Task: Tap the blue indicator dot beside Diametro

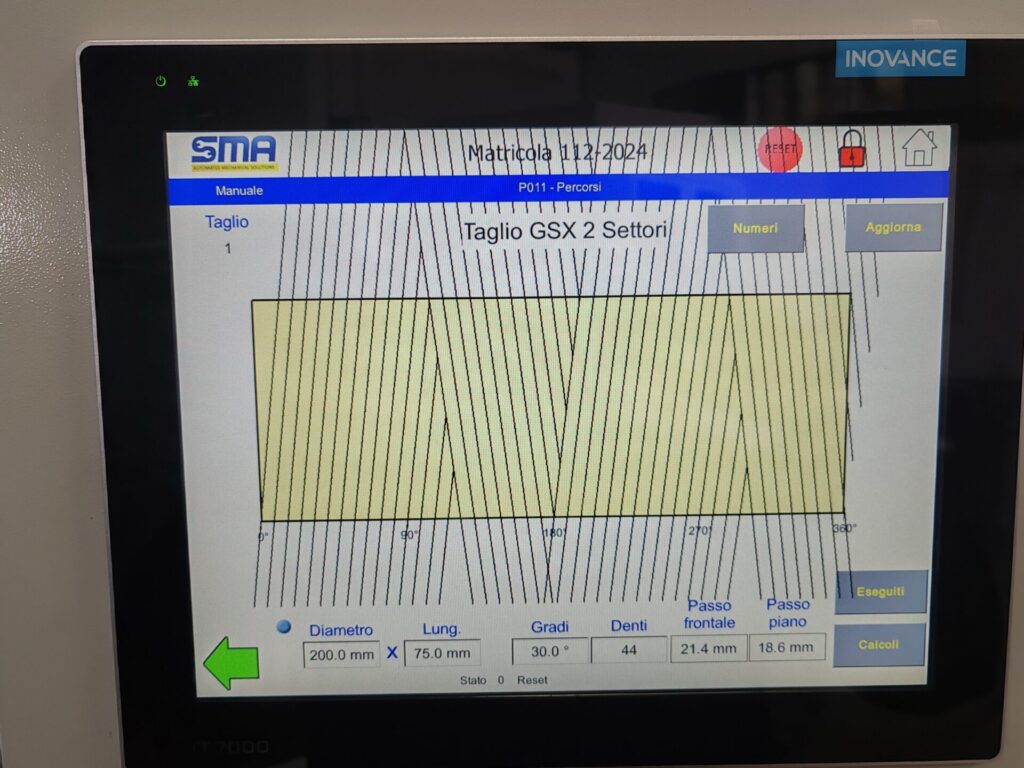Action: pyautogui.click(x=284, y=626)
